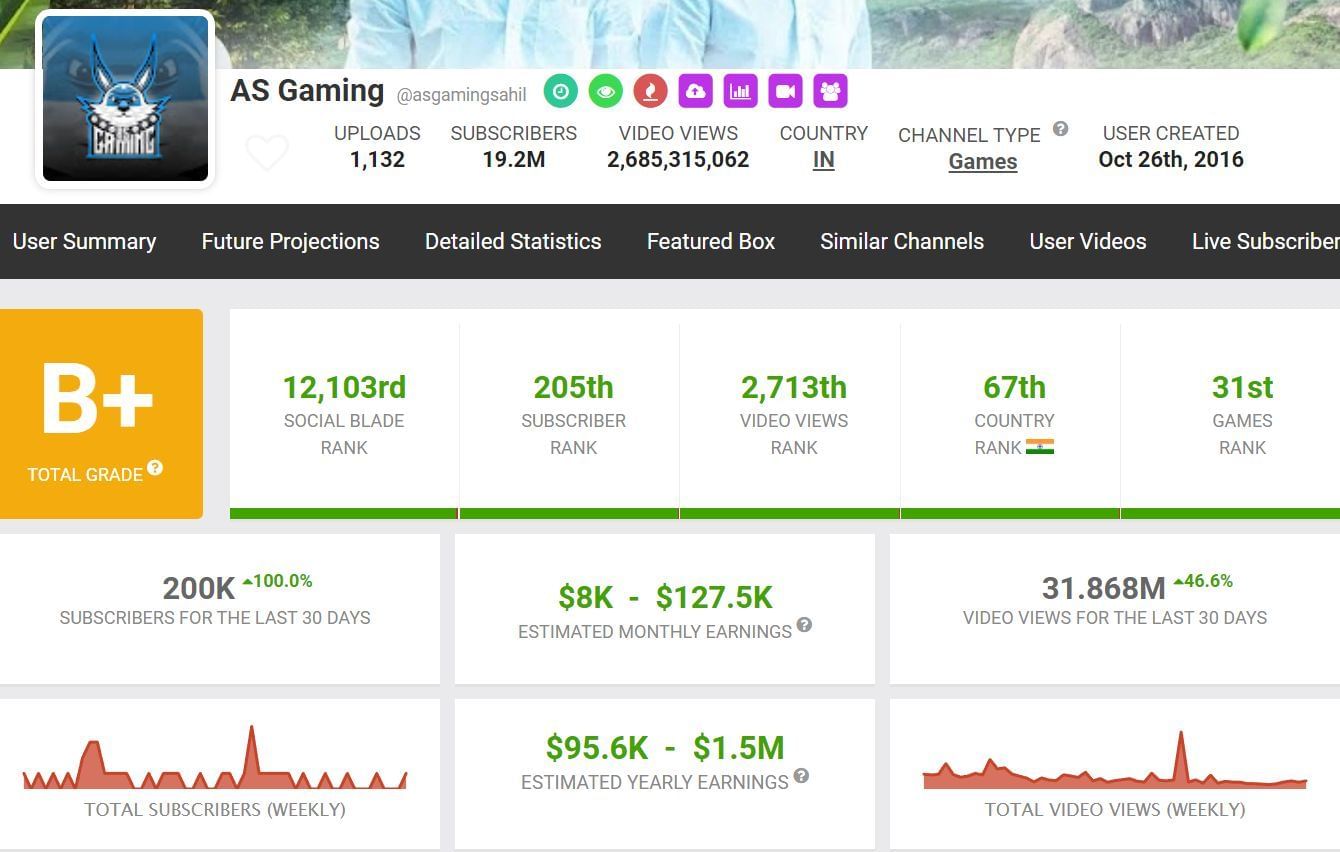Switch to the Future Projections tab

pos(290,241)
